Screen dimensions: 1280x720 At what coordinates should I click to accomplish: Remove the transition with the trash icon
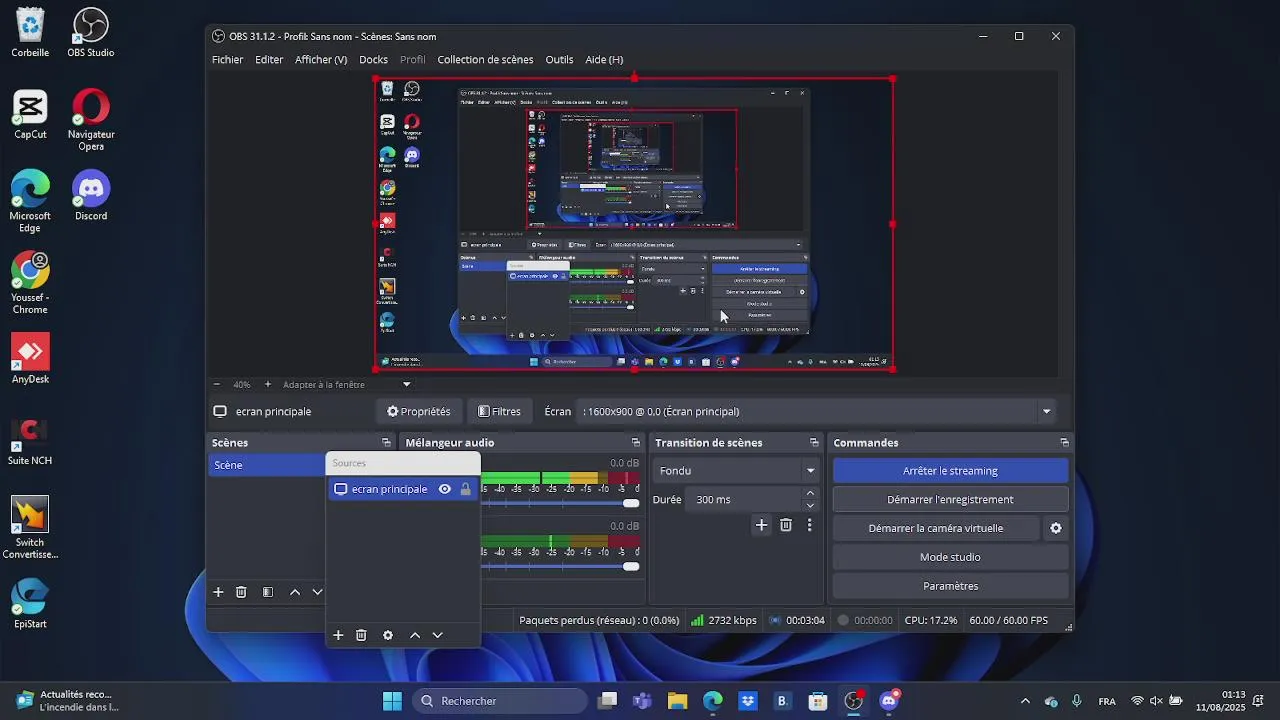tap(786, 525)
